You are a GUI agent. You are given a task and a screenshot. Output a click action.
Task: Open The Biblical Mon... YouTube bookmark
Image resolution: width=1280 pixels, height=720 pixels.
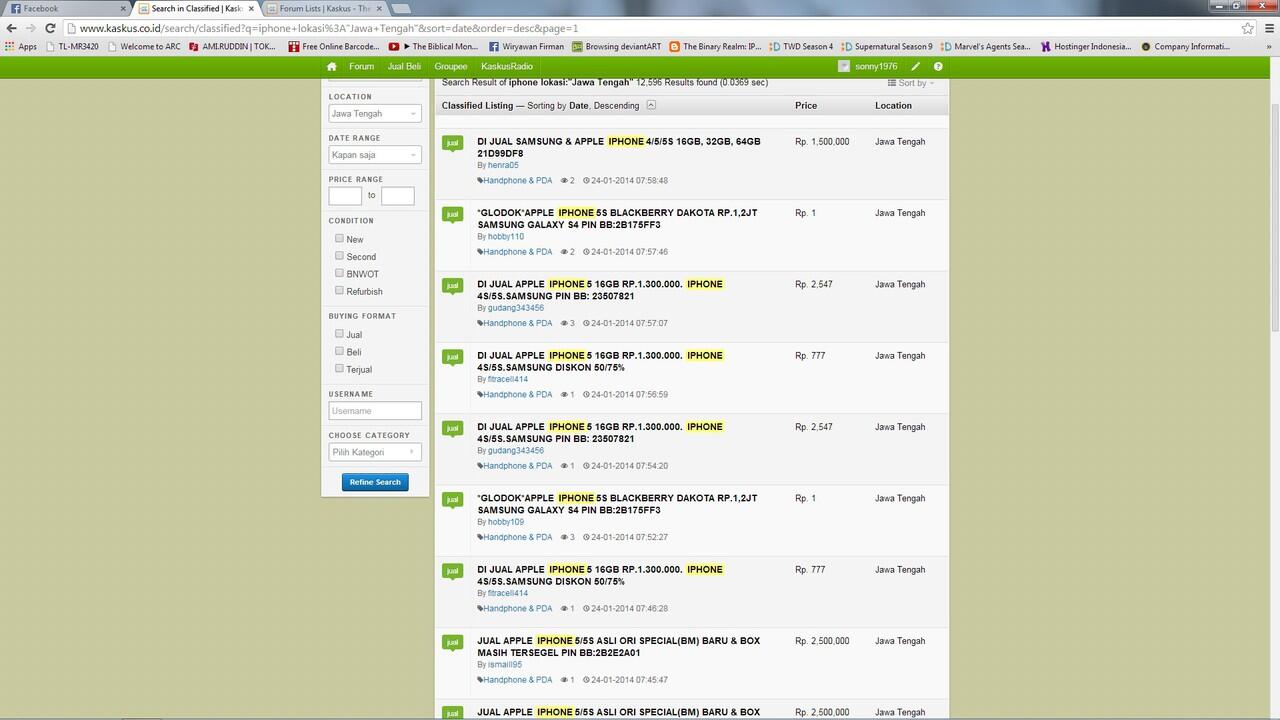pyautogui.click(x=434, y=46)
